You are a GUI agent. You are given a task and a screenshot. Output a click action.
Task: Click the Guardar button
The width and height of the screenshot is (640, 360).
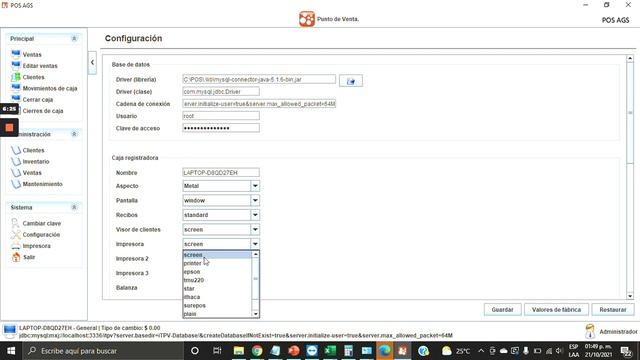tap(502, 310)
